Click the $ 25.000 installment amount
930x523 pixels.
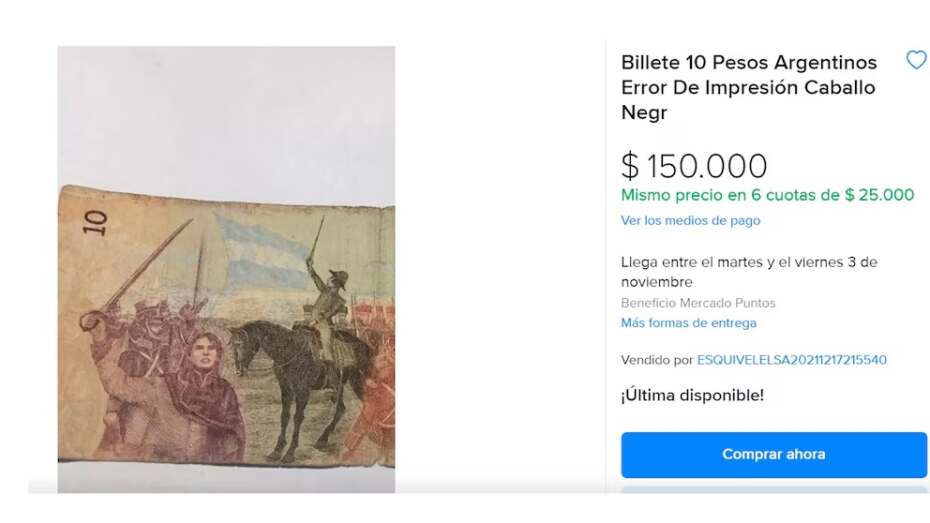880,195
